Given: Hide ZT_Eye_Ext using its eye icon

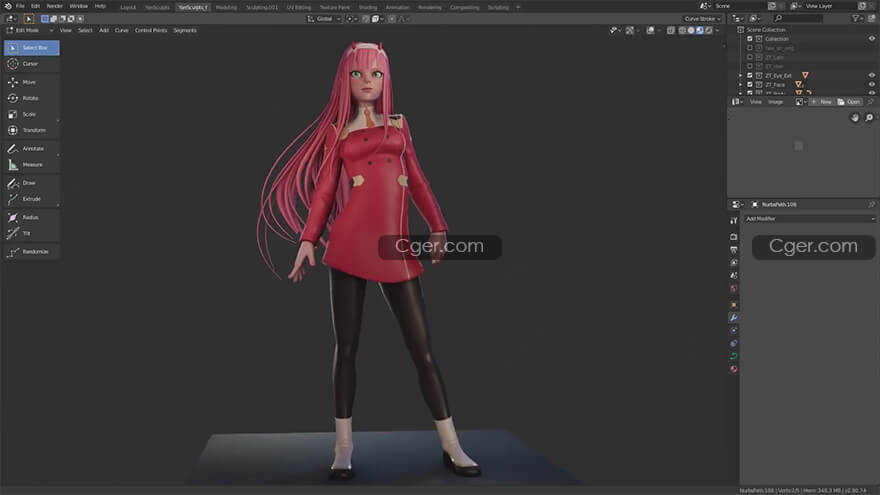Looking at the screenshot, I should [872, 75].
